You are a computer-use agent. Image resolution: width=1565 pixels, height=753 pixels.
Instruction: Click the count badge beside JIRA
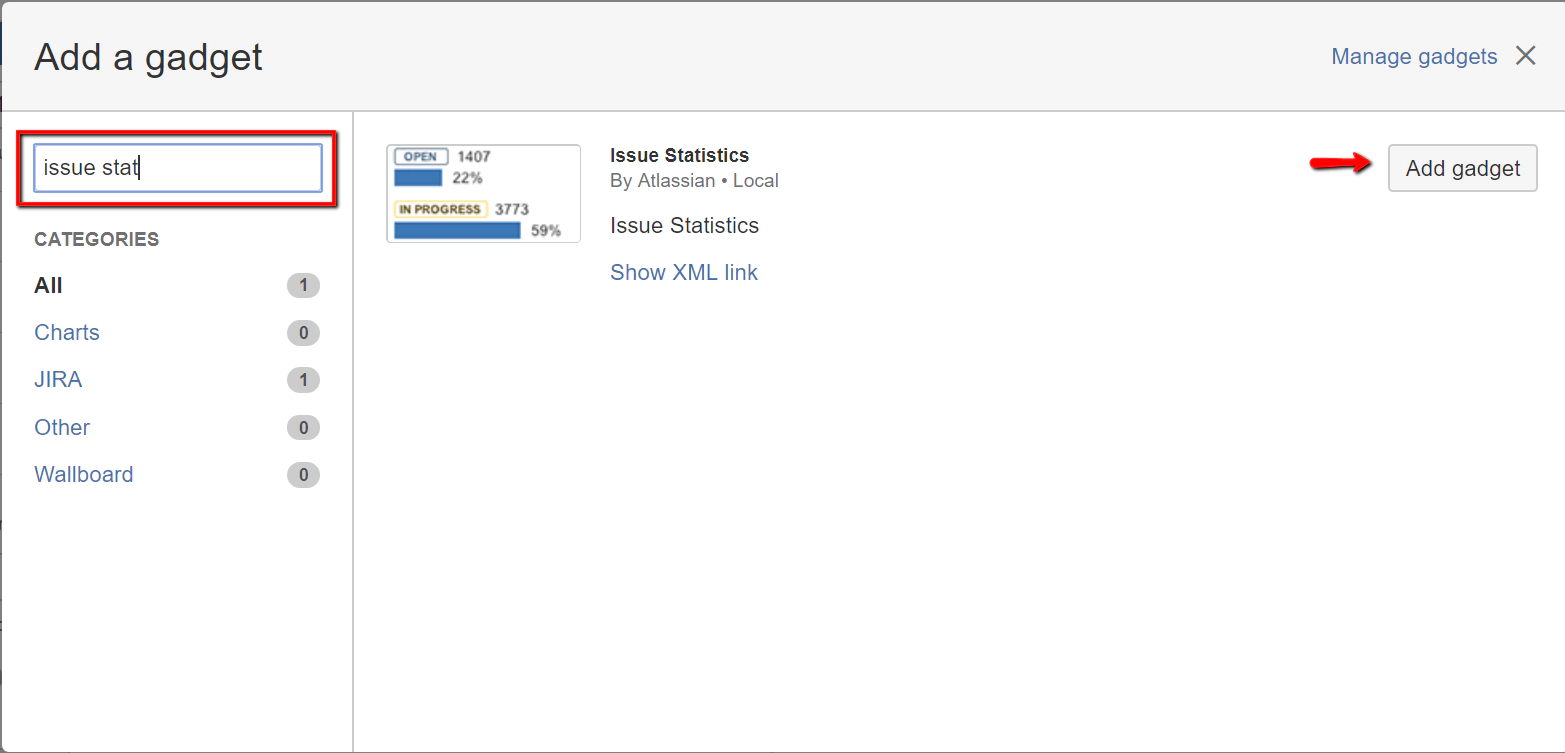[303, 380]
